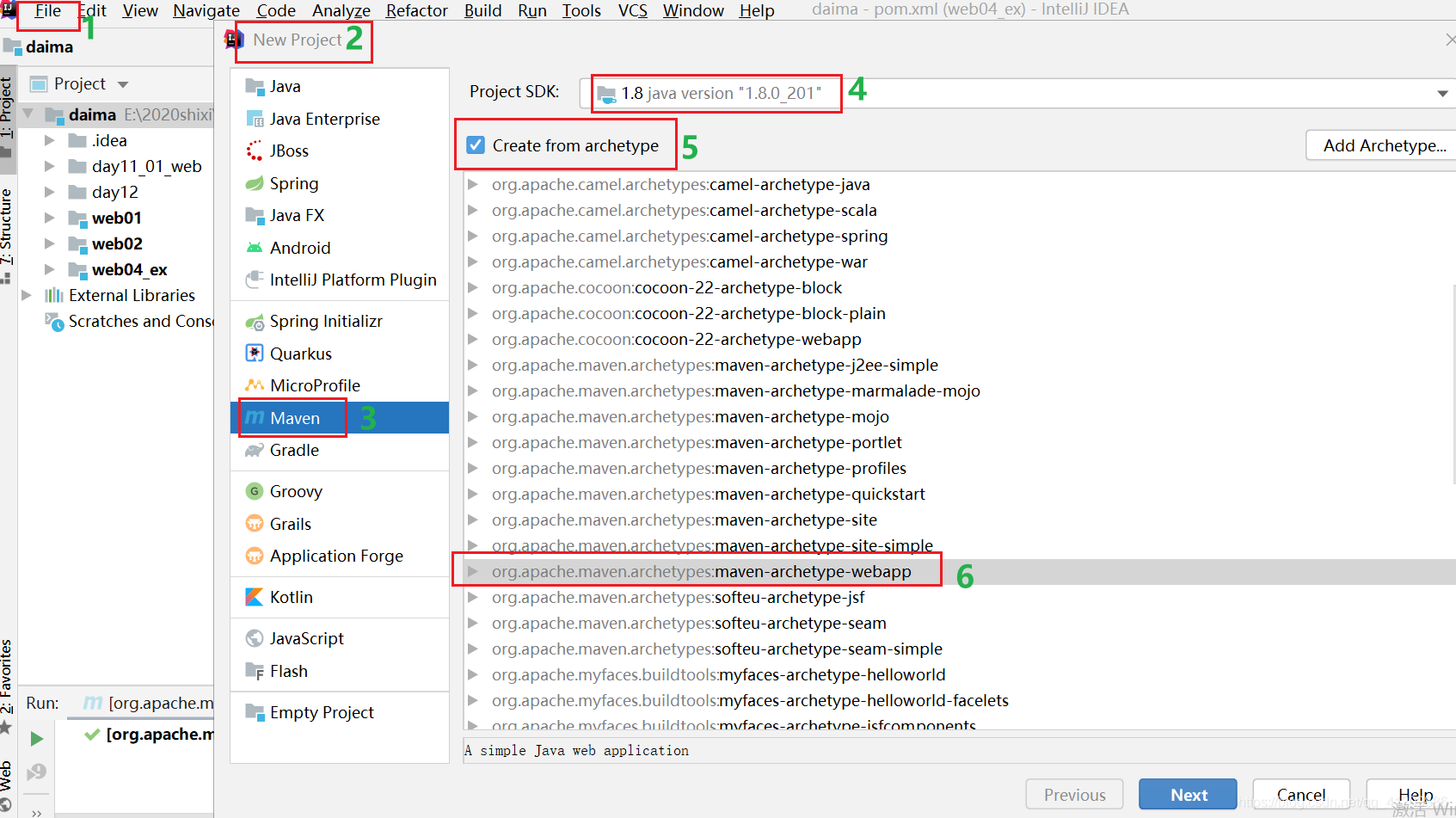Expand the day12 folder
The width and height of the screenshot is (1456, 818).
pos(50,192)
